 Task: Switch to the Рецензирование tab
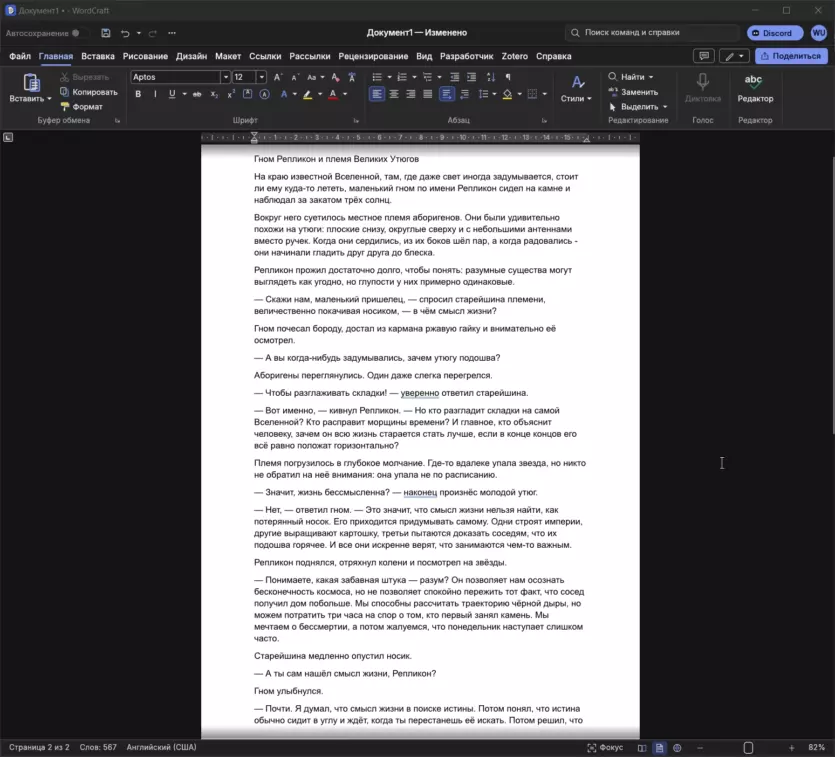coord(373,56)
